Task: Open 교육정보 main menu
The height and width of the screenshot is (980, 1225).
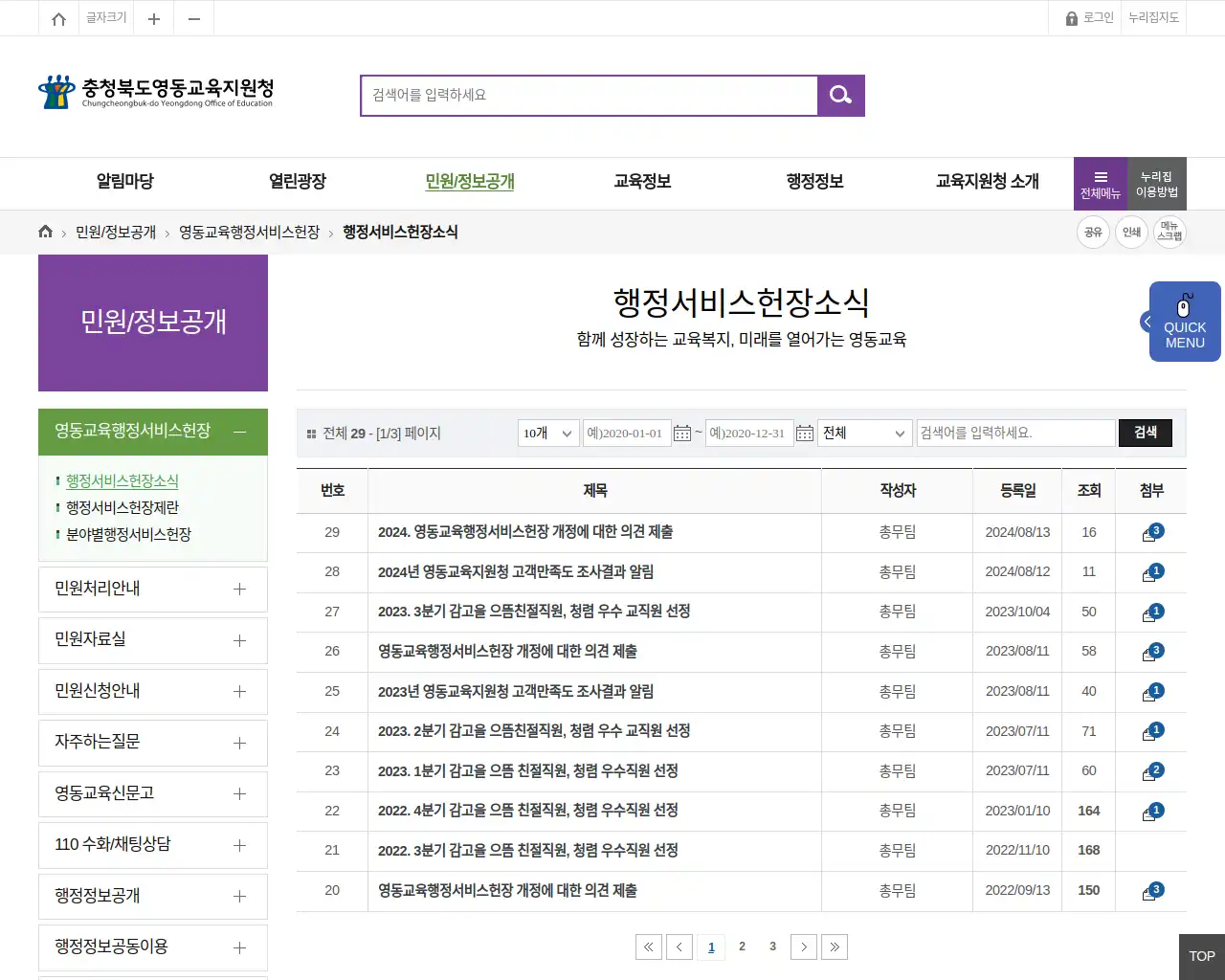Action: click(x=642, y=182)
